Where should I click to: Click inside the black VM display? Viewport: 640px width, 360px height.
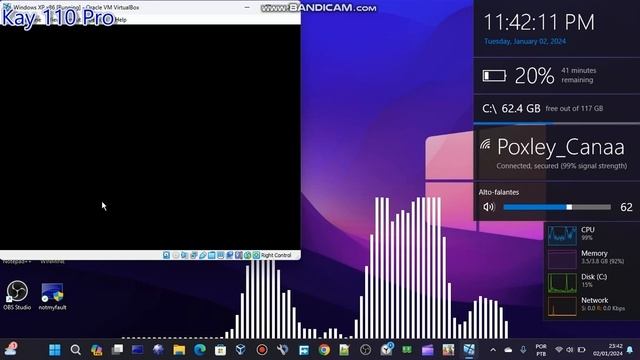(x=150, y=137)
